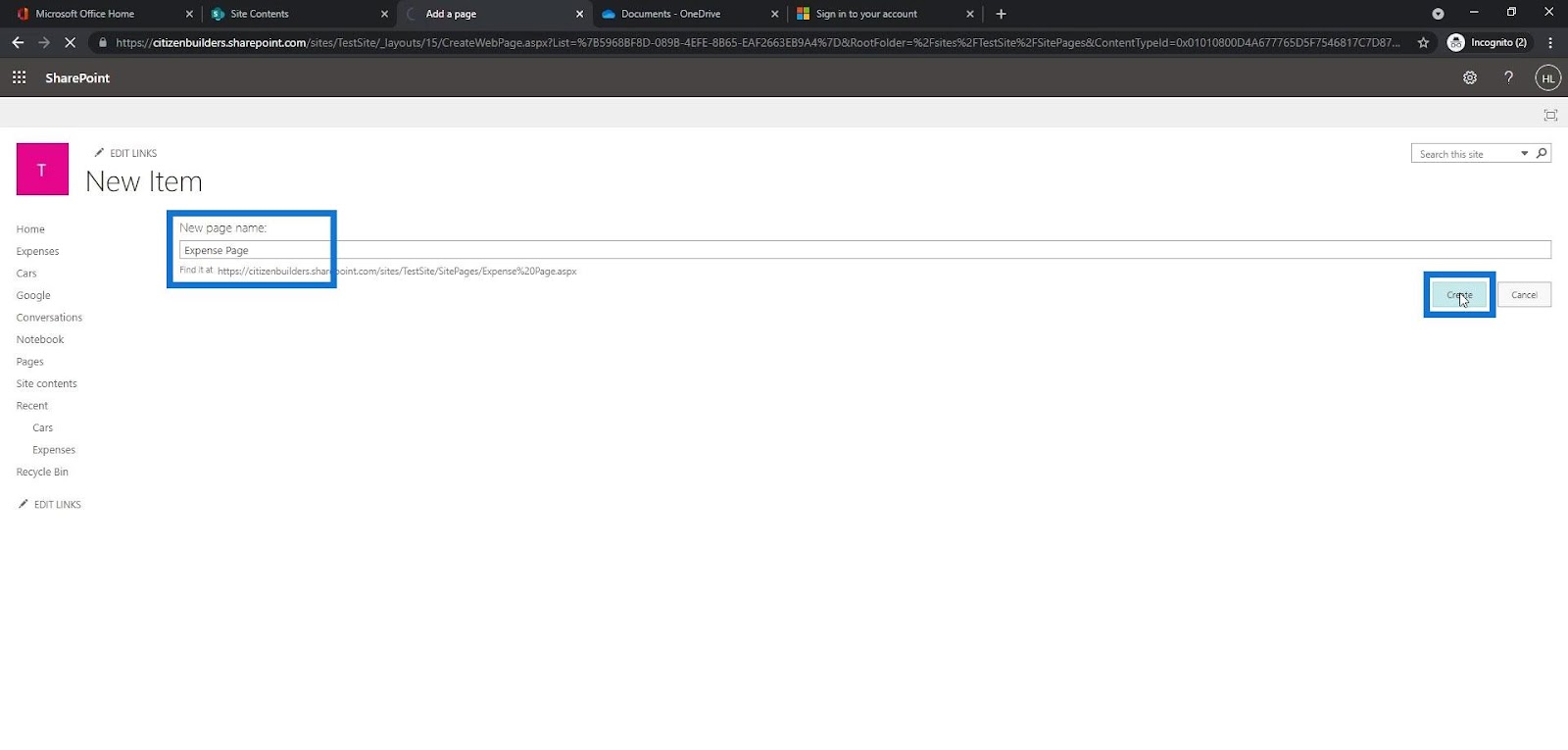Open Pages in left navigation
This screenshot has height=750, width=1568.
click(x=30, y=362)
